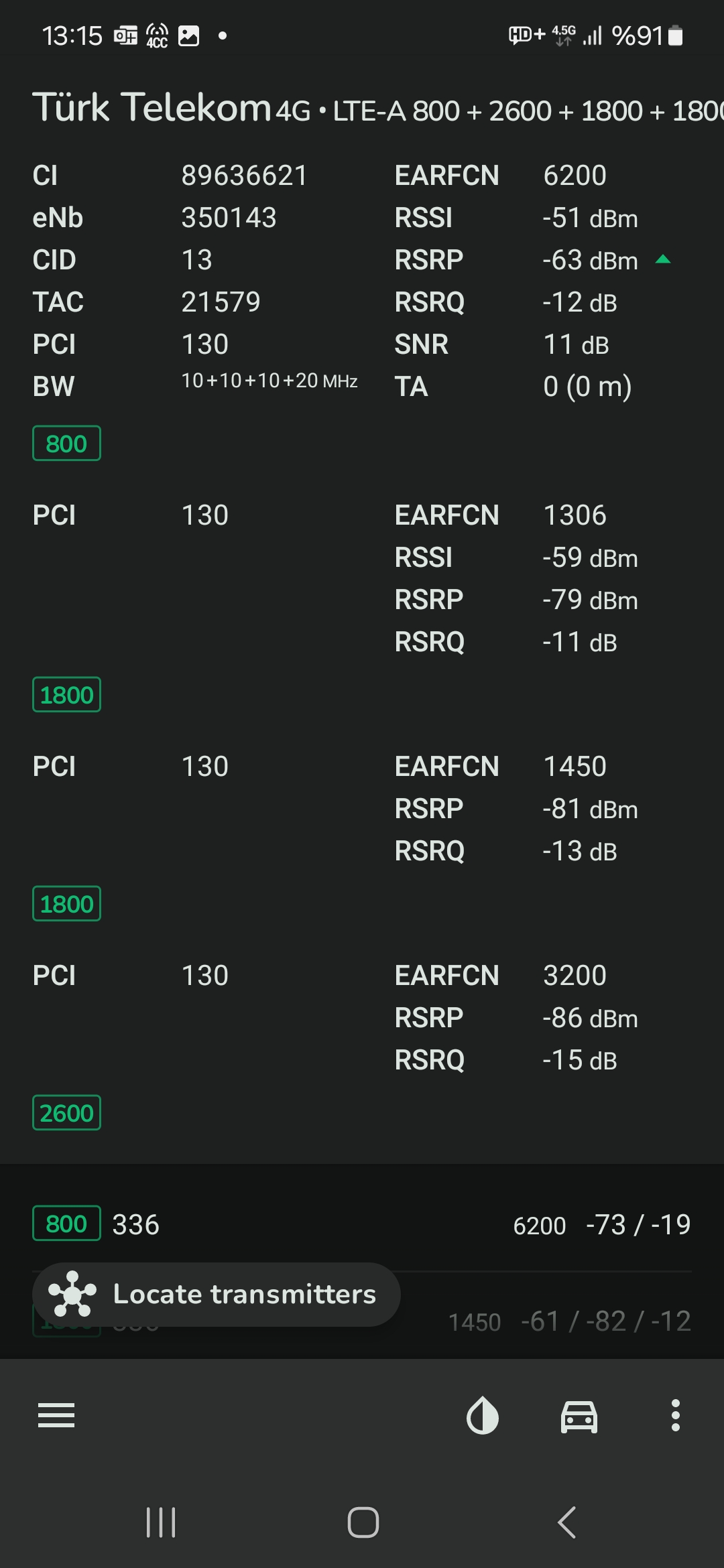The image size is (724, 1568).
Task: Open the three-dot overflow menu
Action: (676, 1415)
